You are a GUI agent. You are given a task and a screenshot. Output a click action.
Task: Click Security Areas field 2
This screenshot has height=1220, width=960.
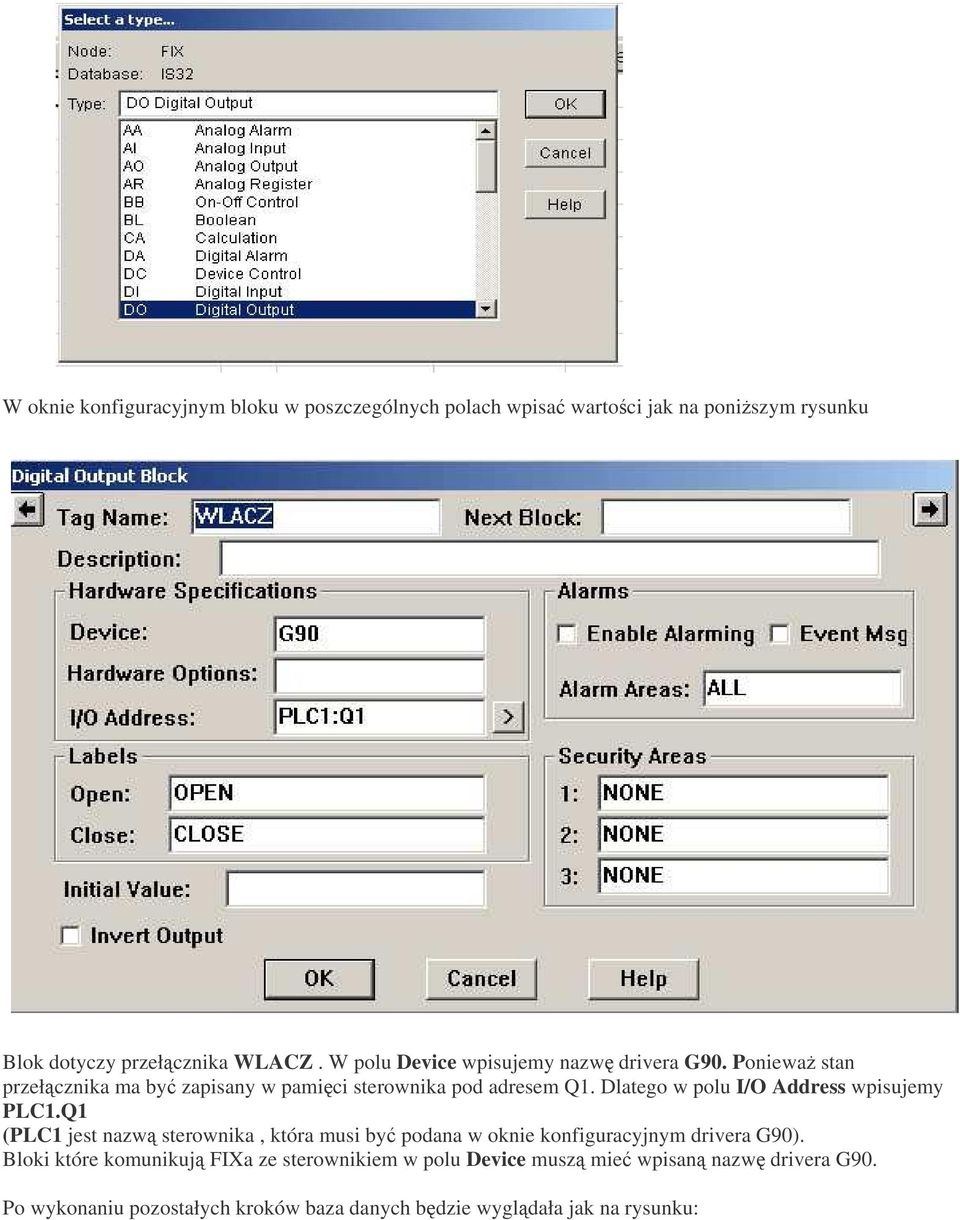coord(743,835)
